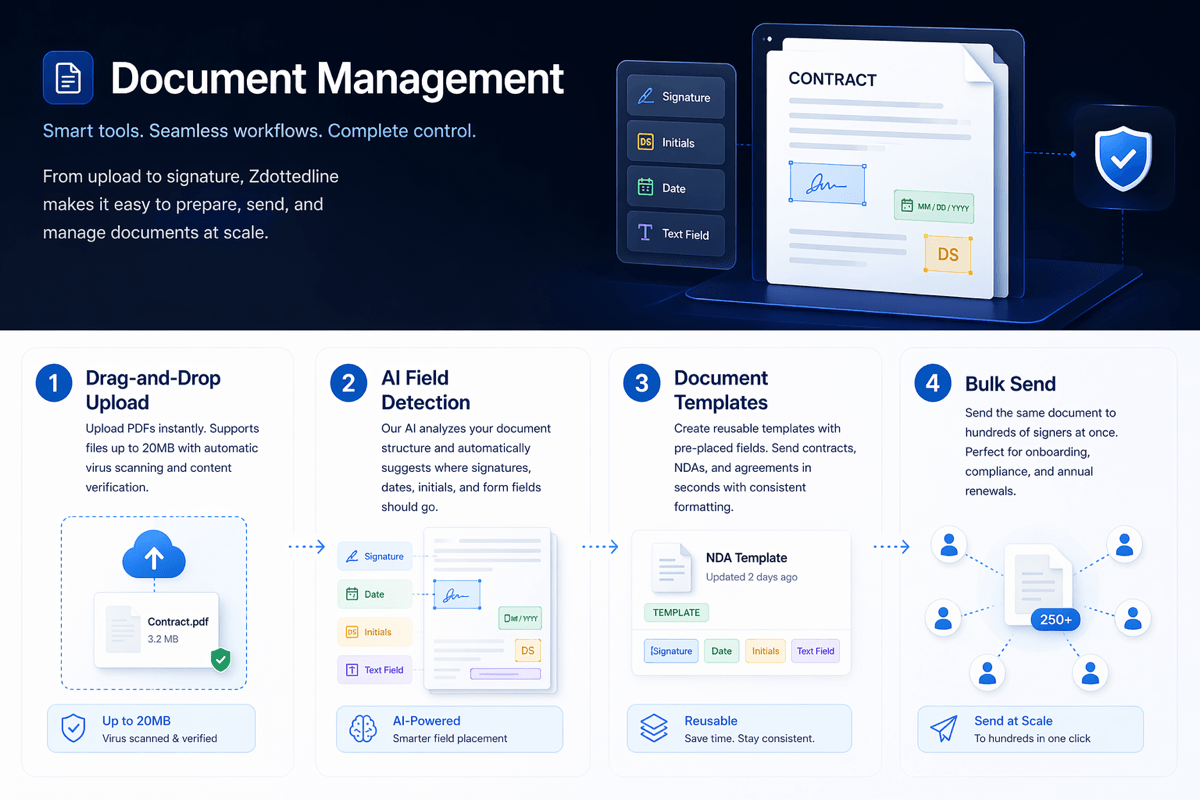Click the DS initials box in AI Field Detection document
Viewport: 1200px width, 800px height.
pyautogui.click(x=527, y=650)
